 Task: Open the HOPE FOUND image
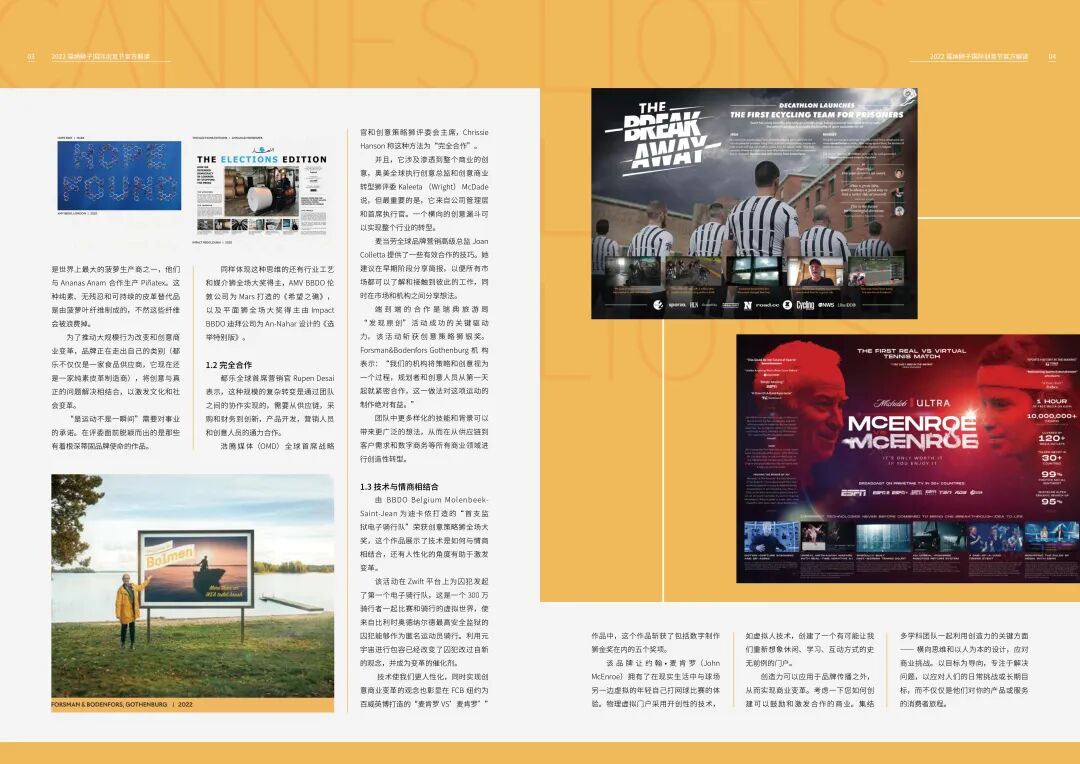[119, 175]
